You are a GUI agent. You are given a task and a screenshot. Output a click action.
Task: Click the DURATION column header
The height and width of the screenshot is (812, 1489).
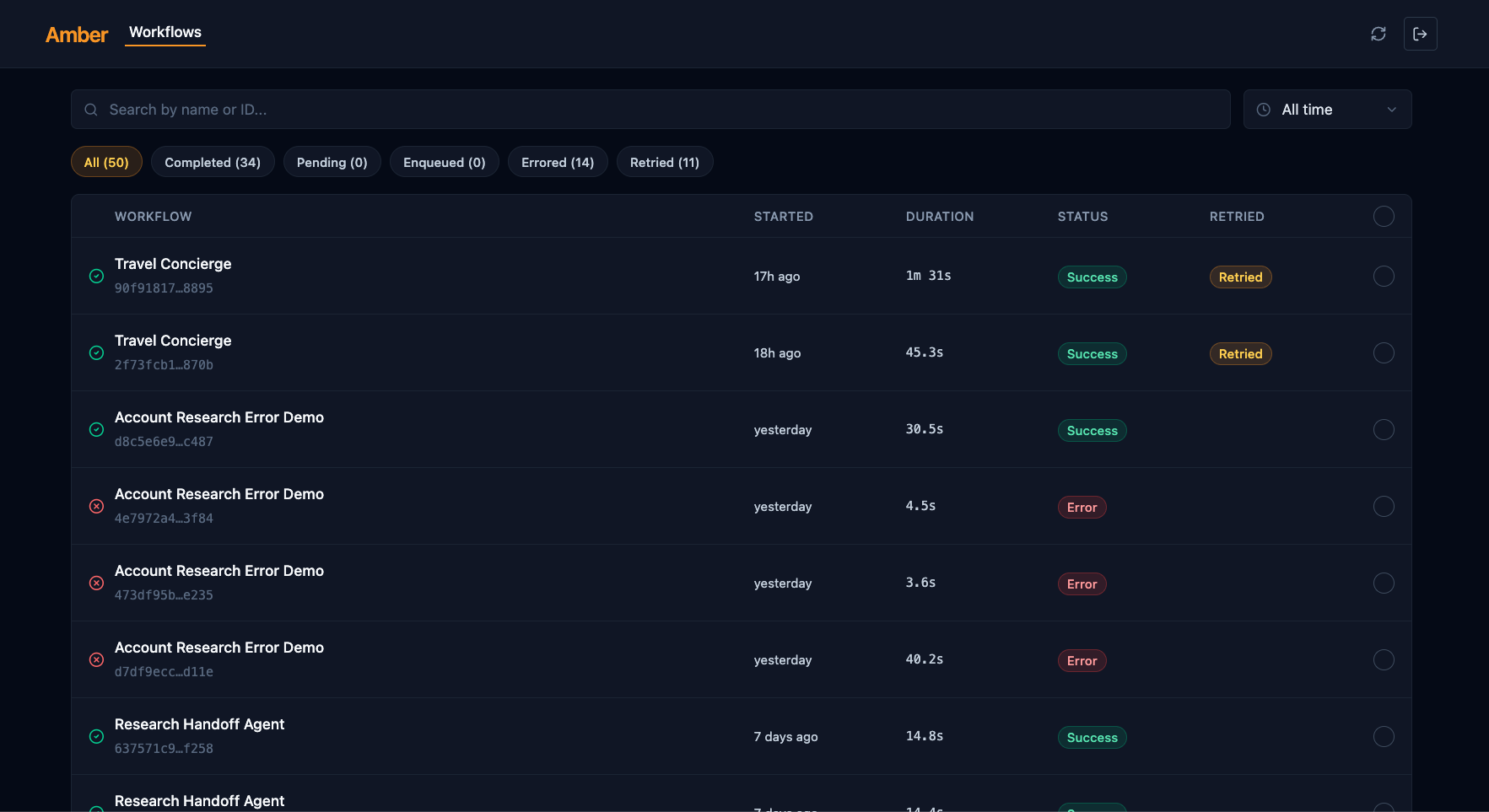click(940, 217)
